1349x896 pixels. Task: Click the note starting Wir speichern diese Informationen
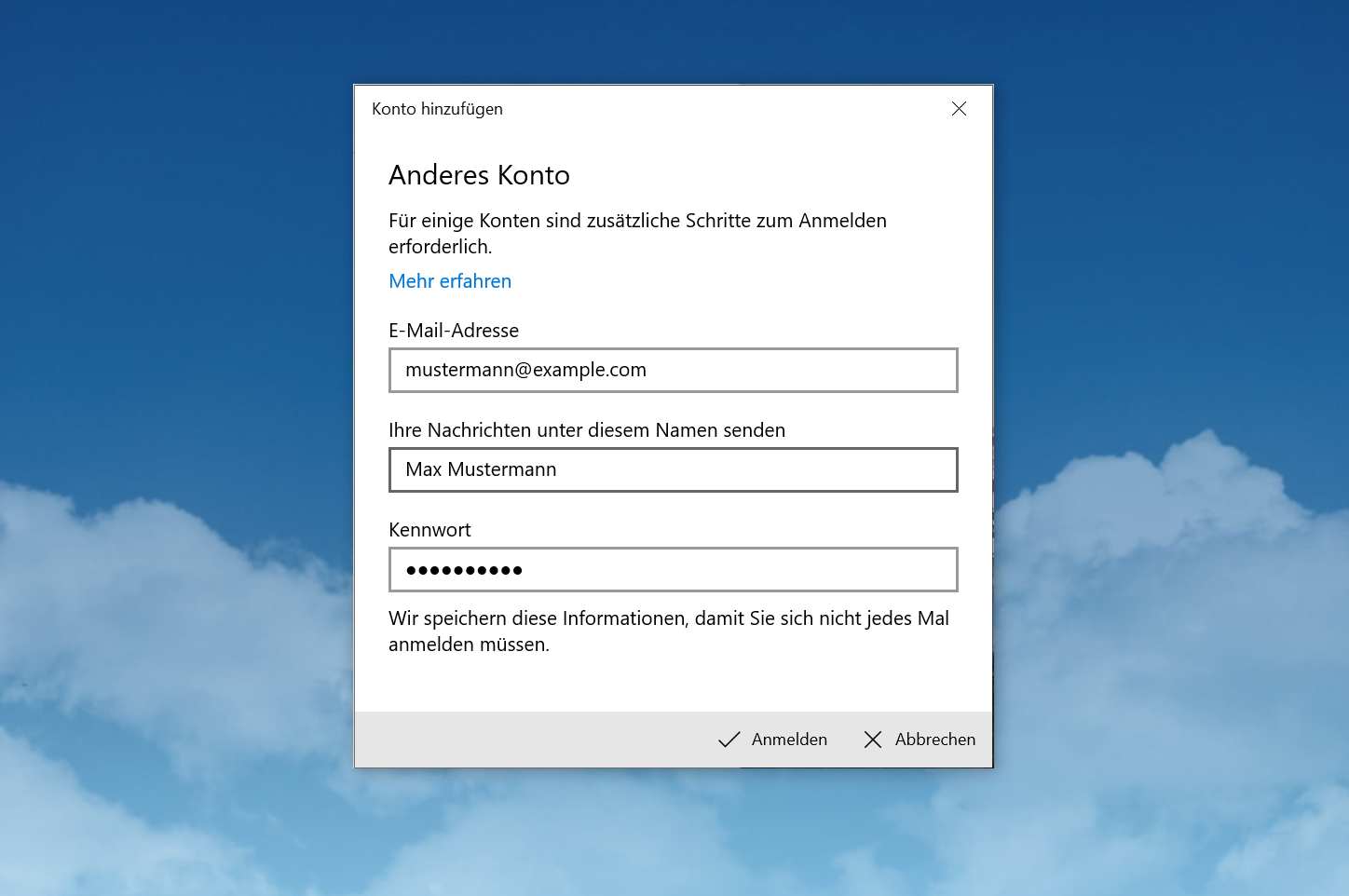[669, 631]
